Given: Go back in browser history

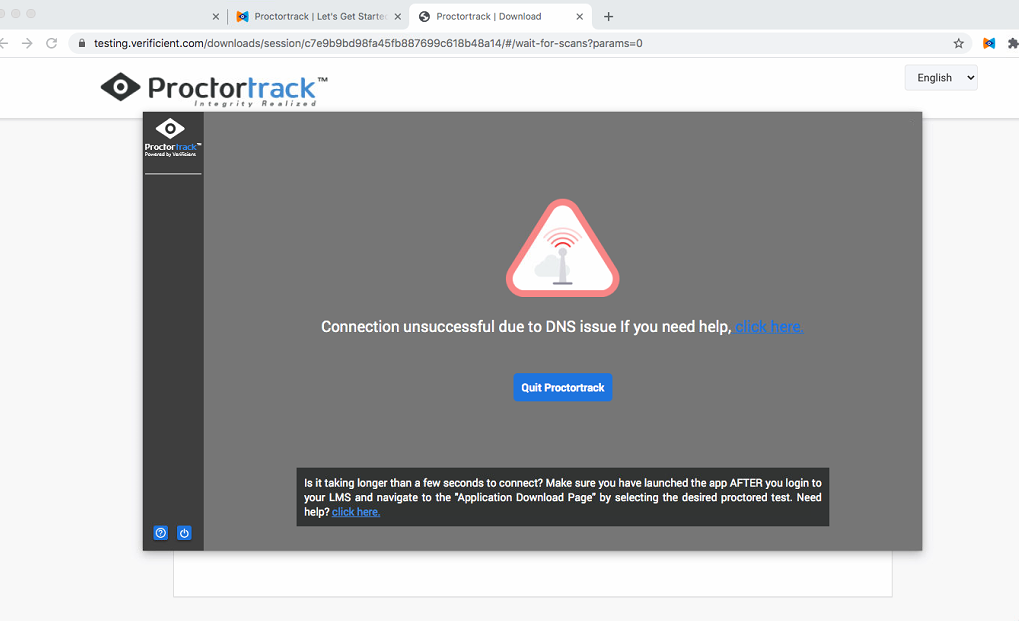Looking at the screenshot, I should [4, 44].
